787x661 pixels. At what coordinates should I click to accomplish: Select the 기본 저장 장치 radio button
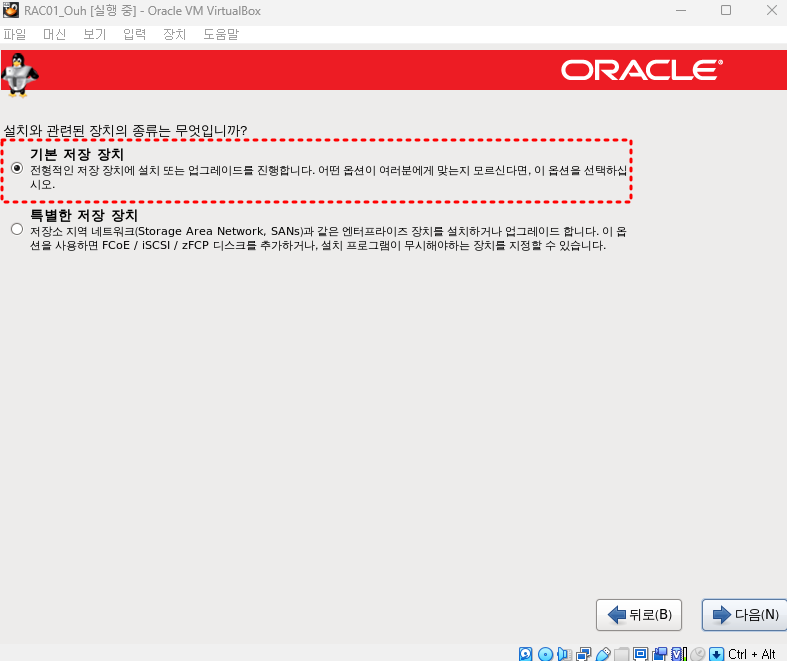coord(17,168)
